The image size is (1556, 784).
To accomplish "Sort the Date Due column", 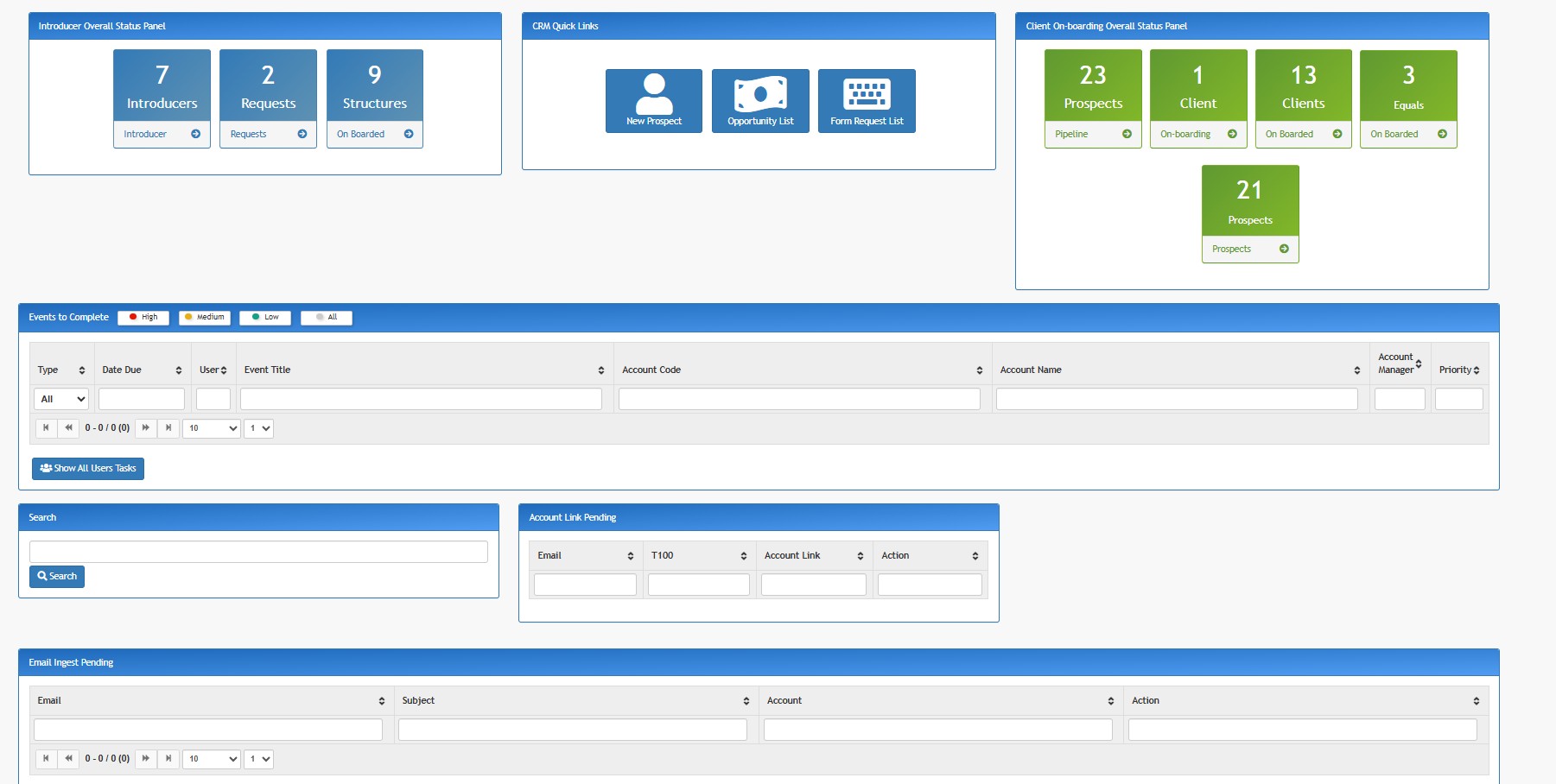I will point(179,370).
